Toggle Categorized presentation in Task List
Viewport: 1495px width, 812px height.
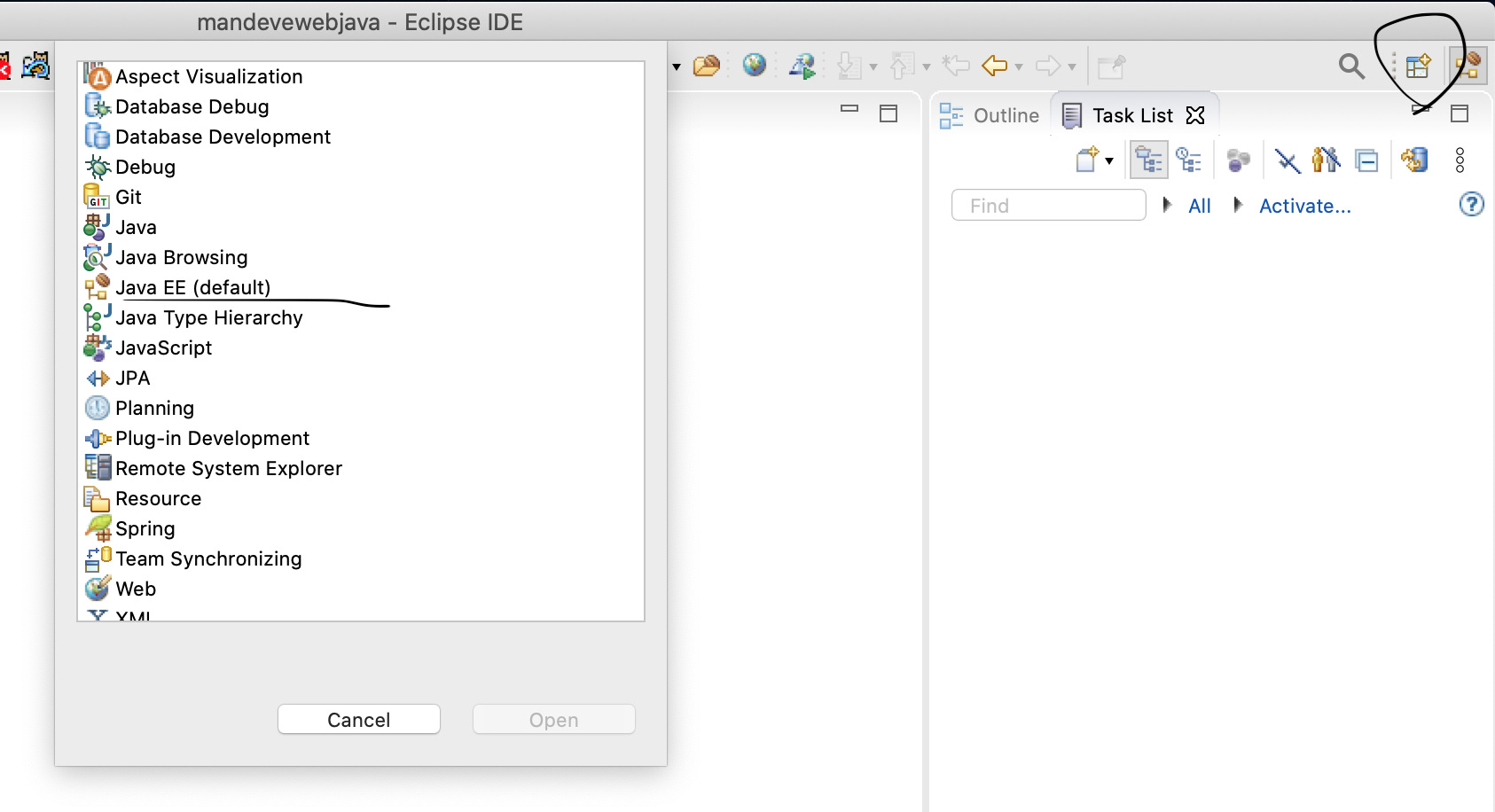coord(1149,160)
